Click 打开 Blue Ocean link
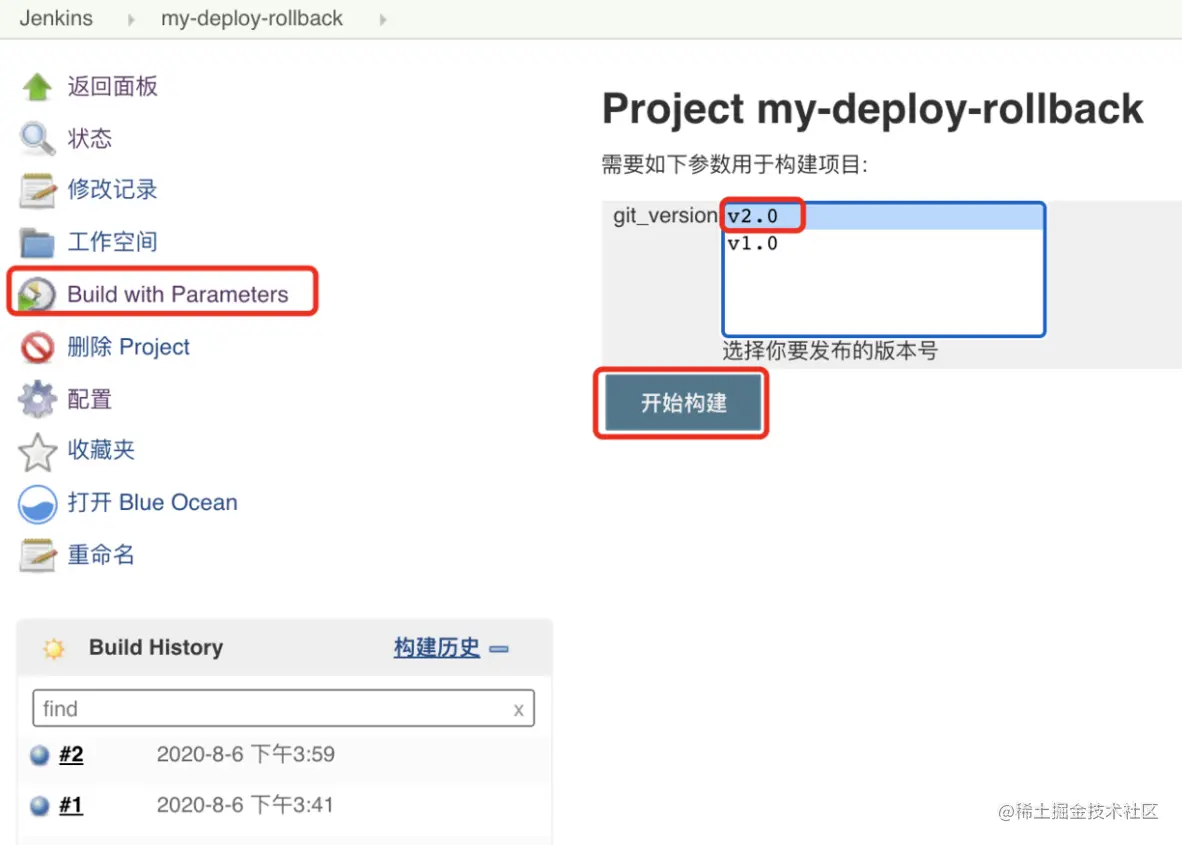The height and width of the screenshot is (845, 1182). point(152,503)
